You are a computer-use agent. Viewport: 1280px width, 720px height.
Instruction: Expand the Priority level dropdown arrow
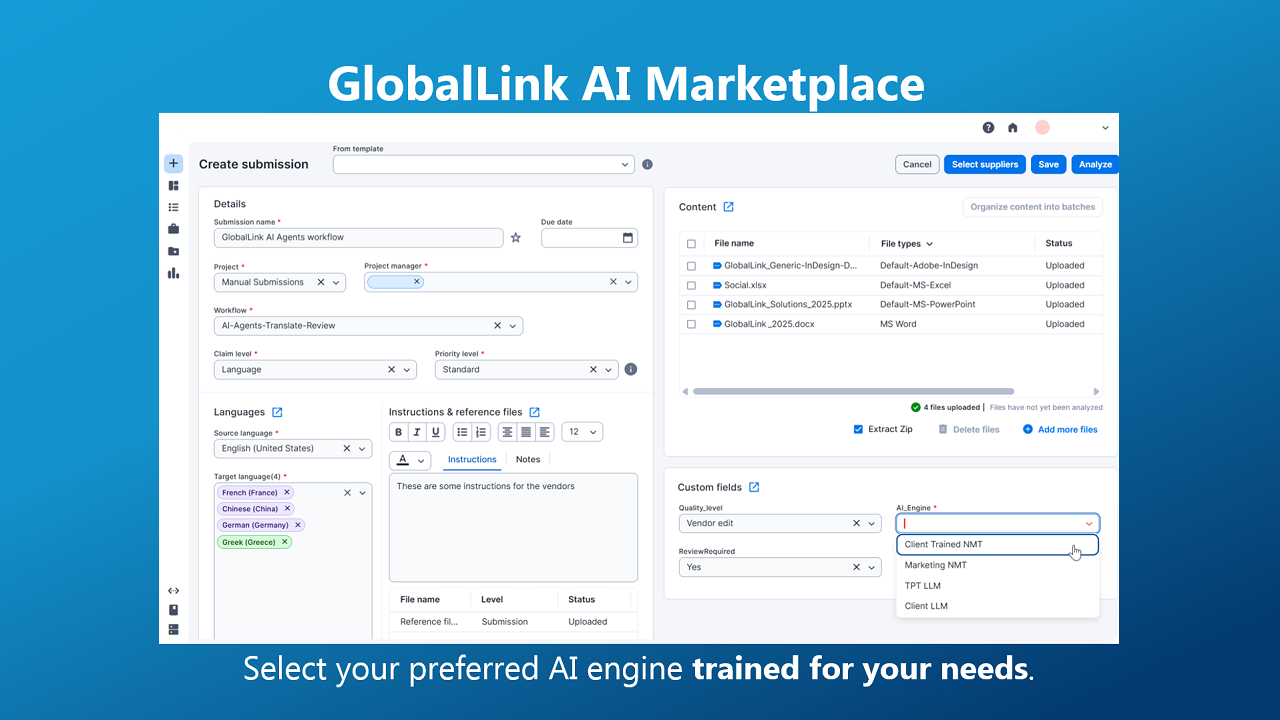tap(608, 370)
